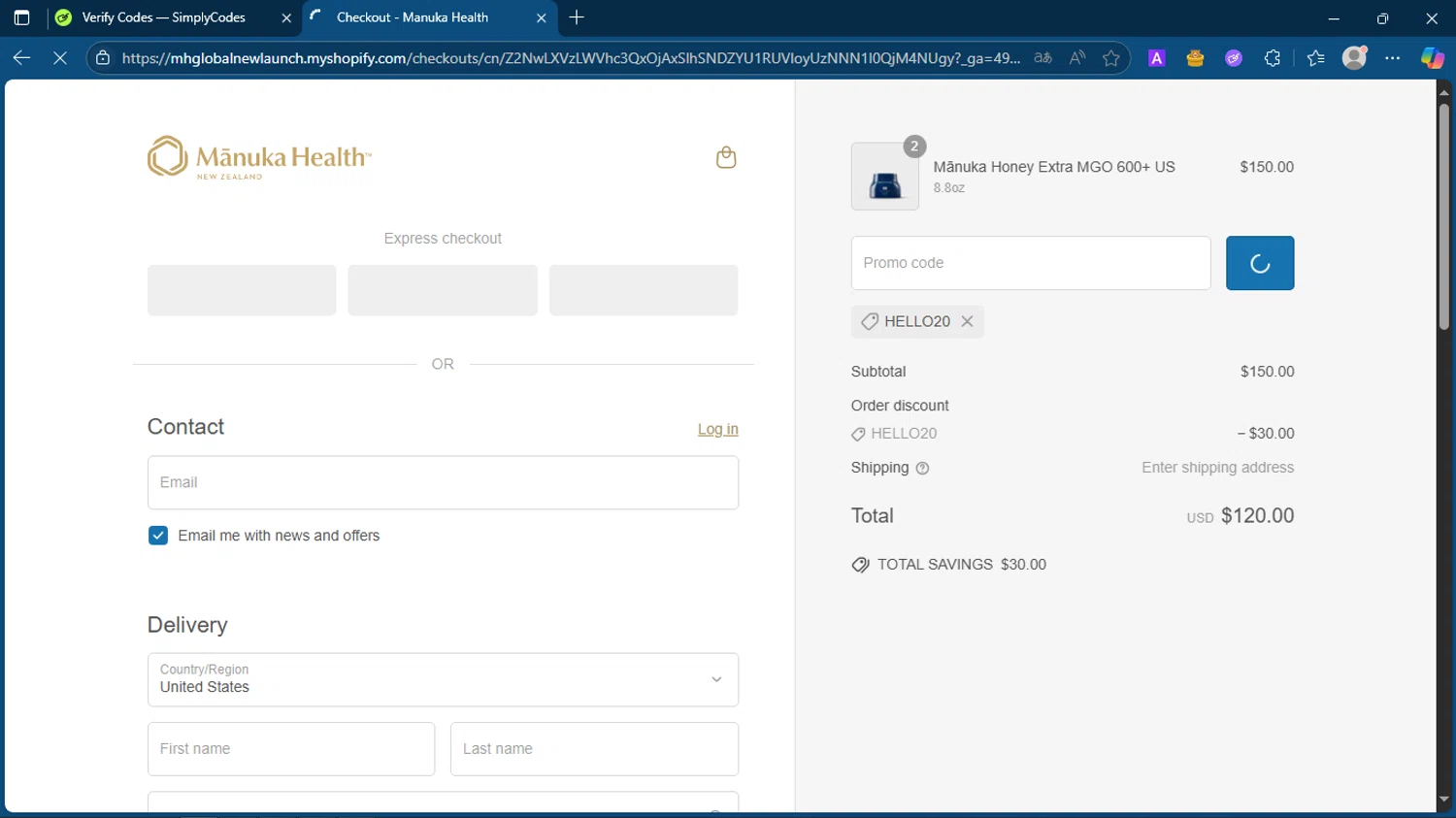This screenshot has height=818, width=1456.
Task: Open a new browser tab
Action: (577, 17)
